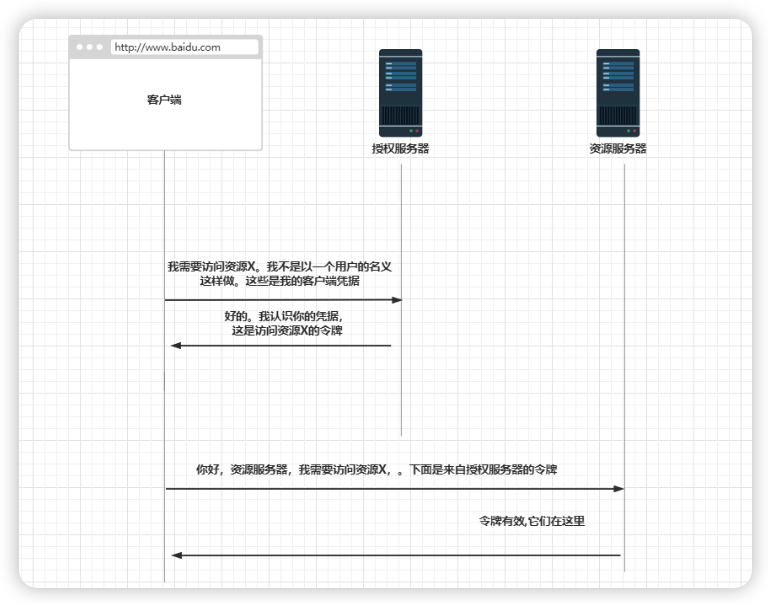
Task: Click the browser URL field http://www.baidu.com
Action: coord(184,47)
